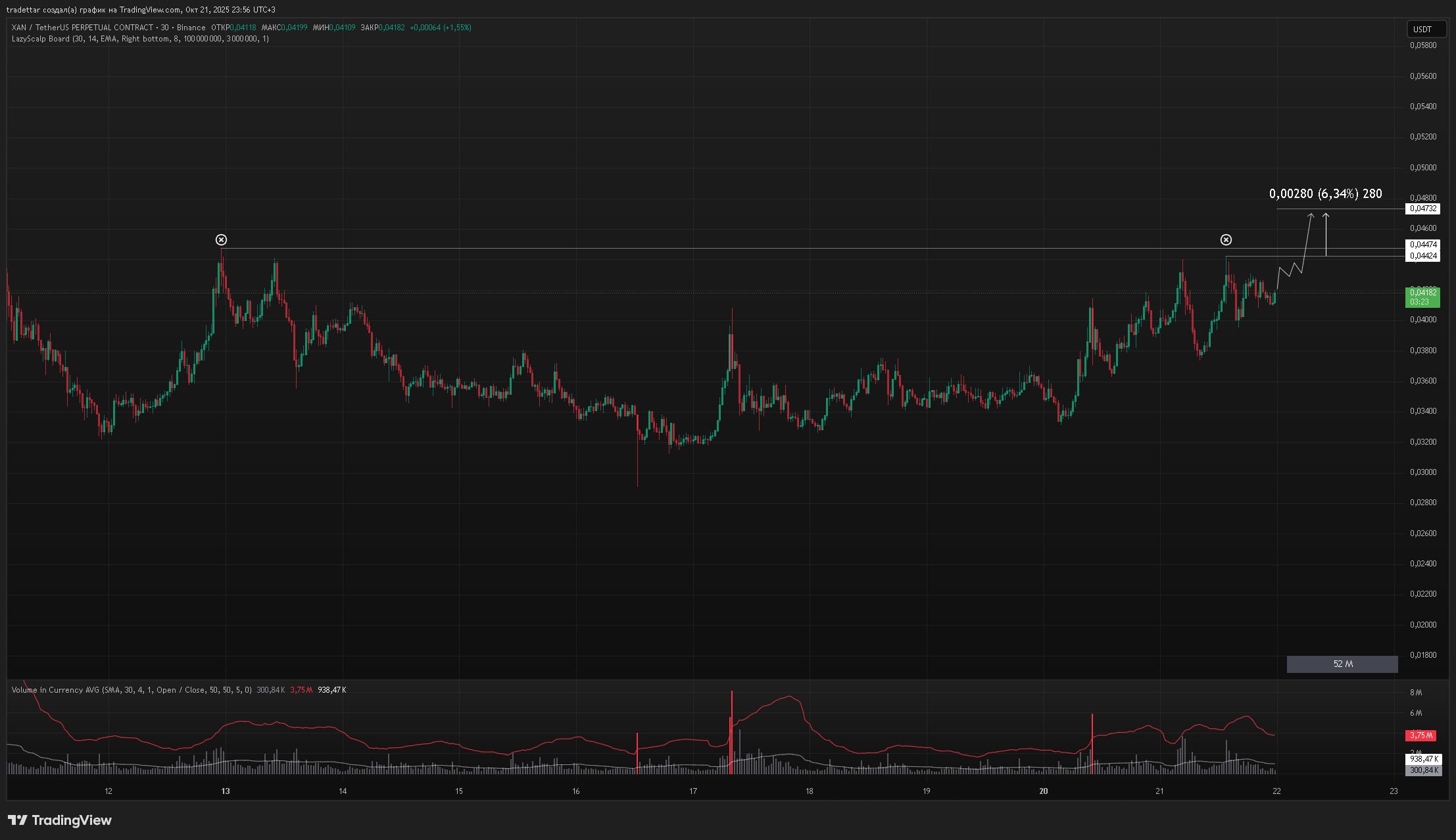Click the red 3,75M volume value label

[x=1421, y=735]
